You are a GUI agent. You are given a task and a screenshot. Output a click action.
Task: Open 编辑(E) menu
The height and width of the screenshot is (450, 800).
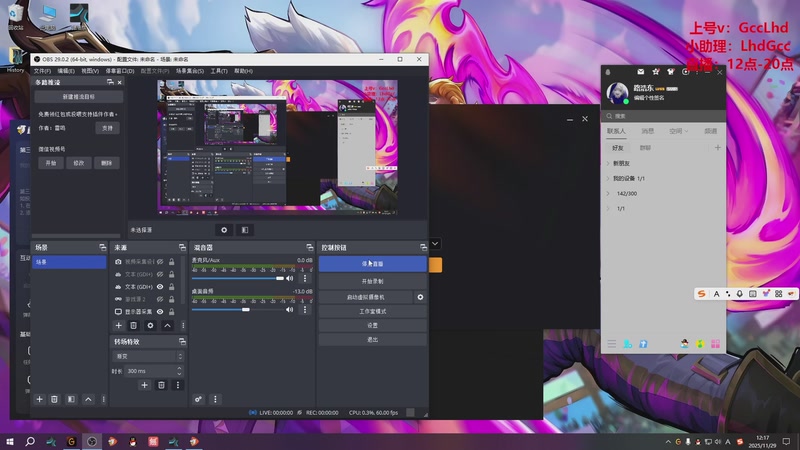click(66, 71)
